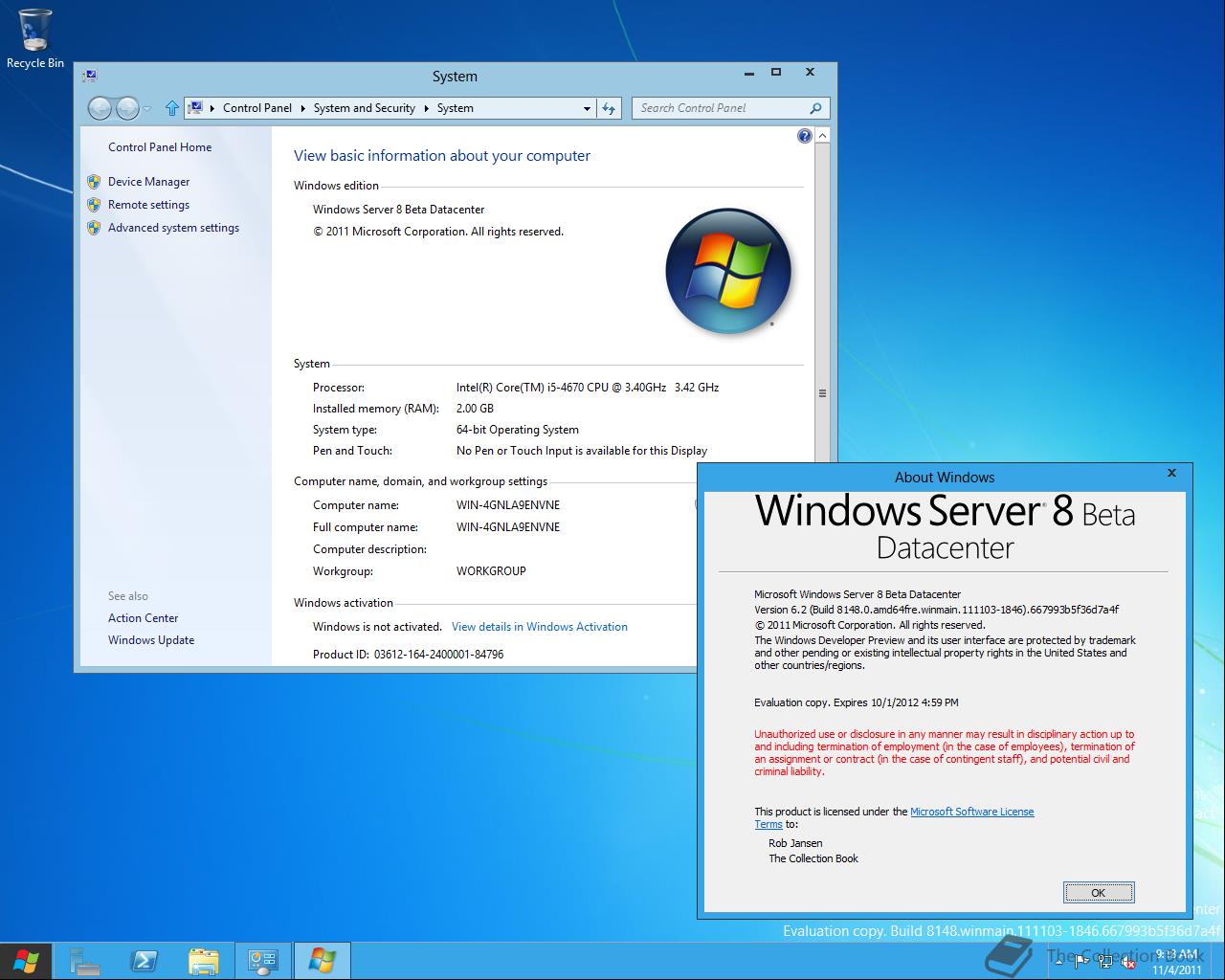Open the recent pages dropdown arrow
This screenshot has width=1225, height=980.
tap(146, 109)
